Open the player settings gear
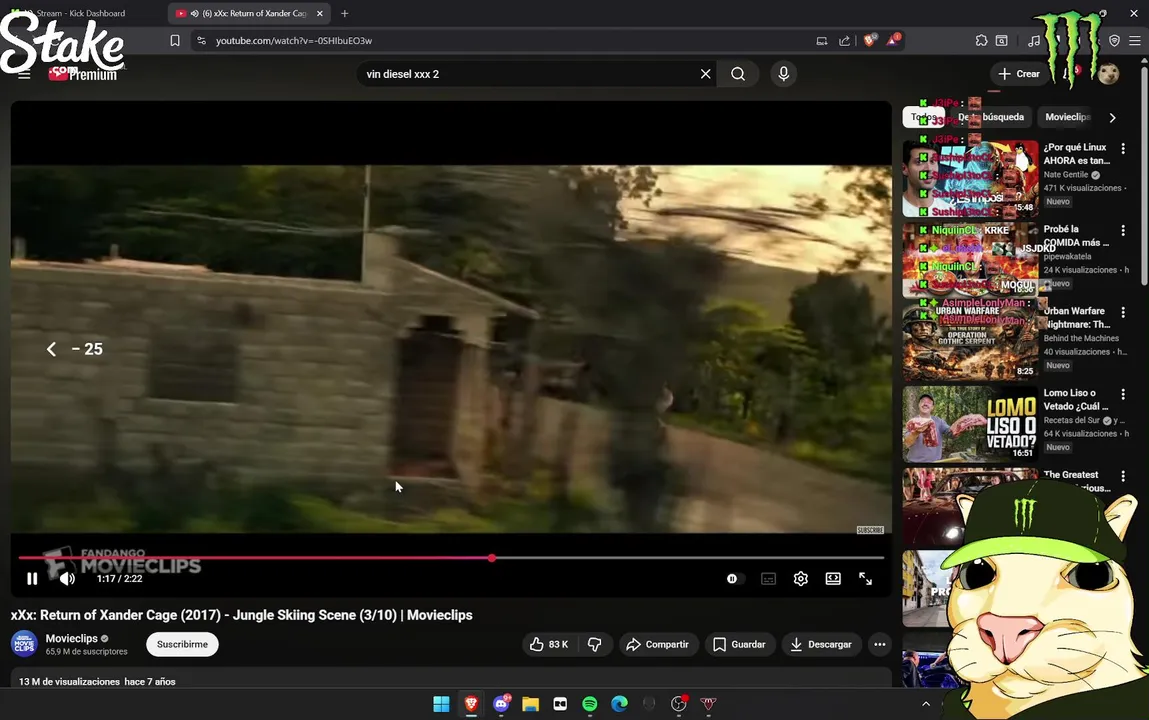1149x720 pixels. tap(801, 579)
